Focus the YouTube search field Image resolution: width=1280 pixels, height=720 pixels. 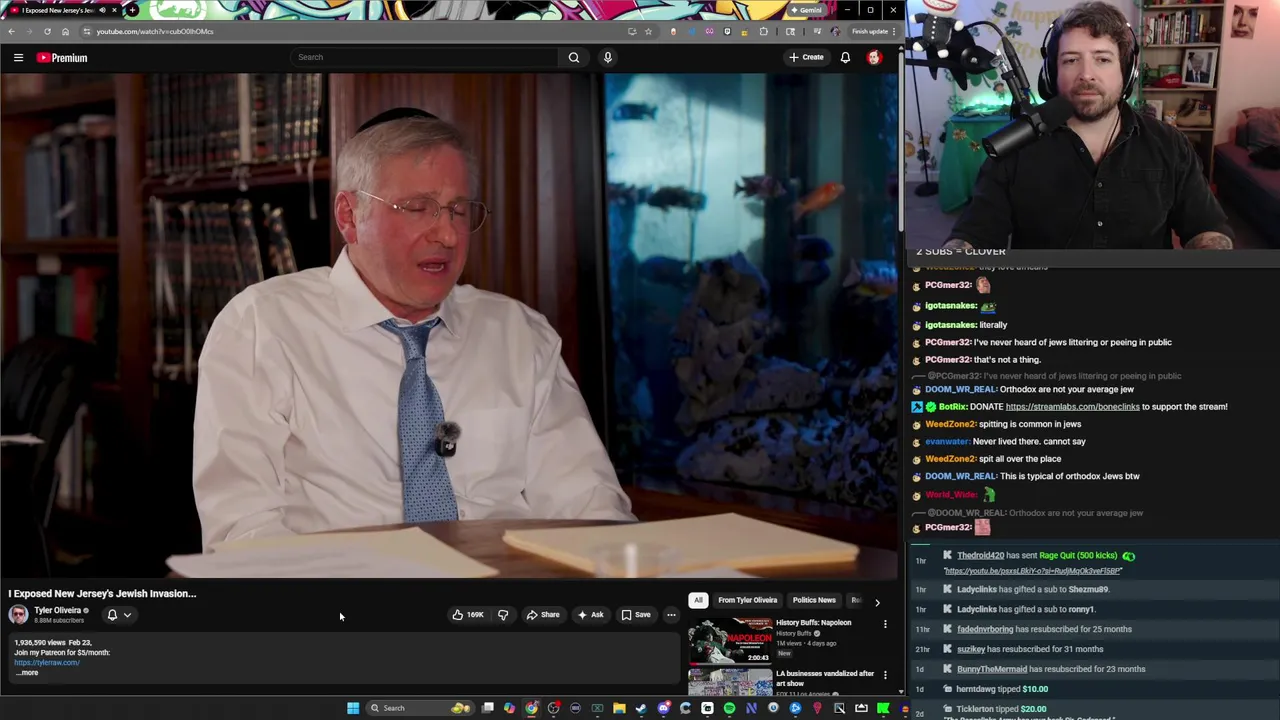click(424, 57)
